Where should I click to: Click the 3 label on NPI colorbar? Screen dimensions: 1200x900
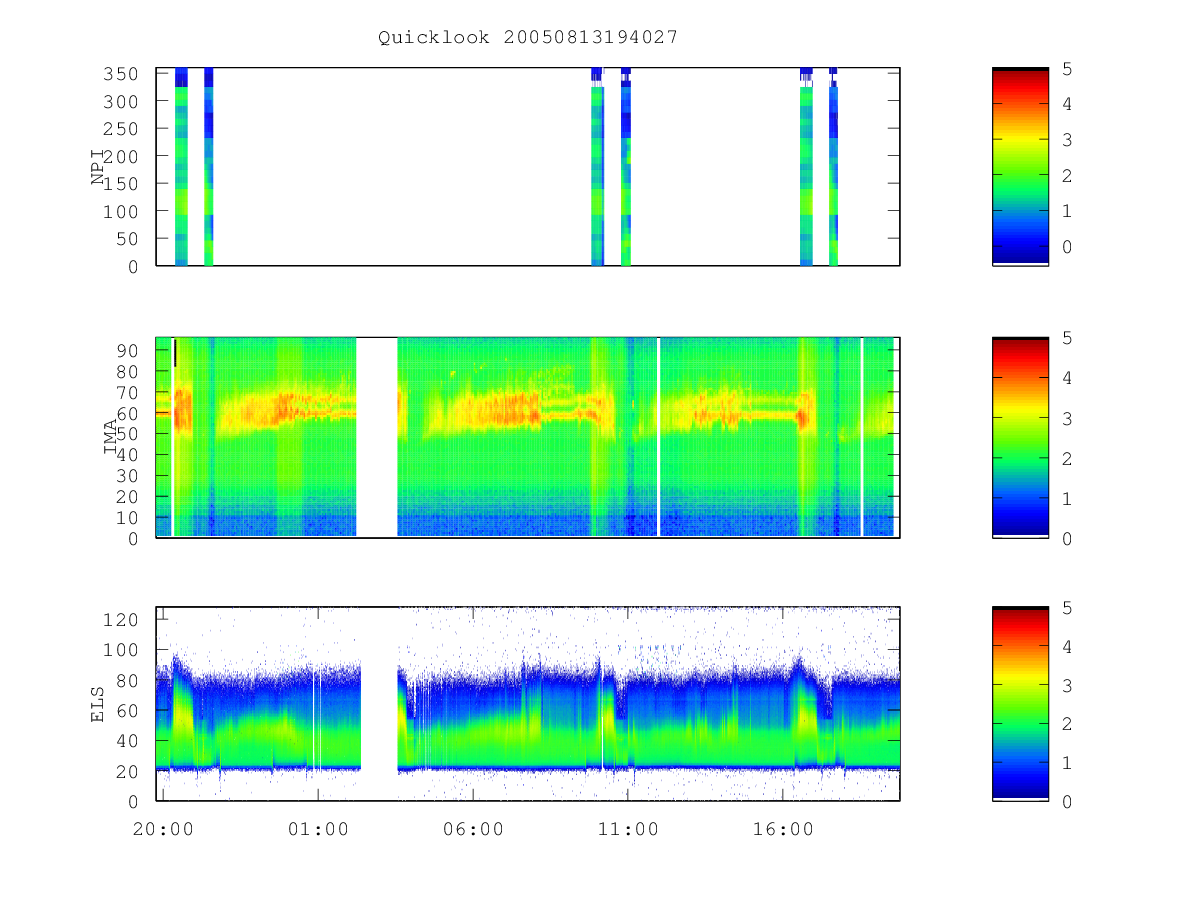pos(1067,140)
